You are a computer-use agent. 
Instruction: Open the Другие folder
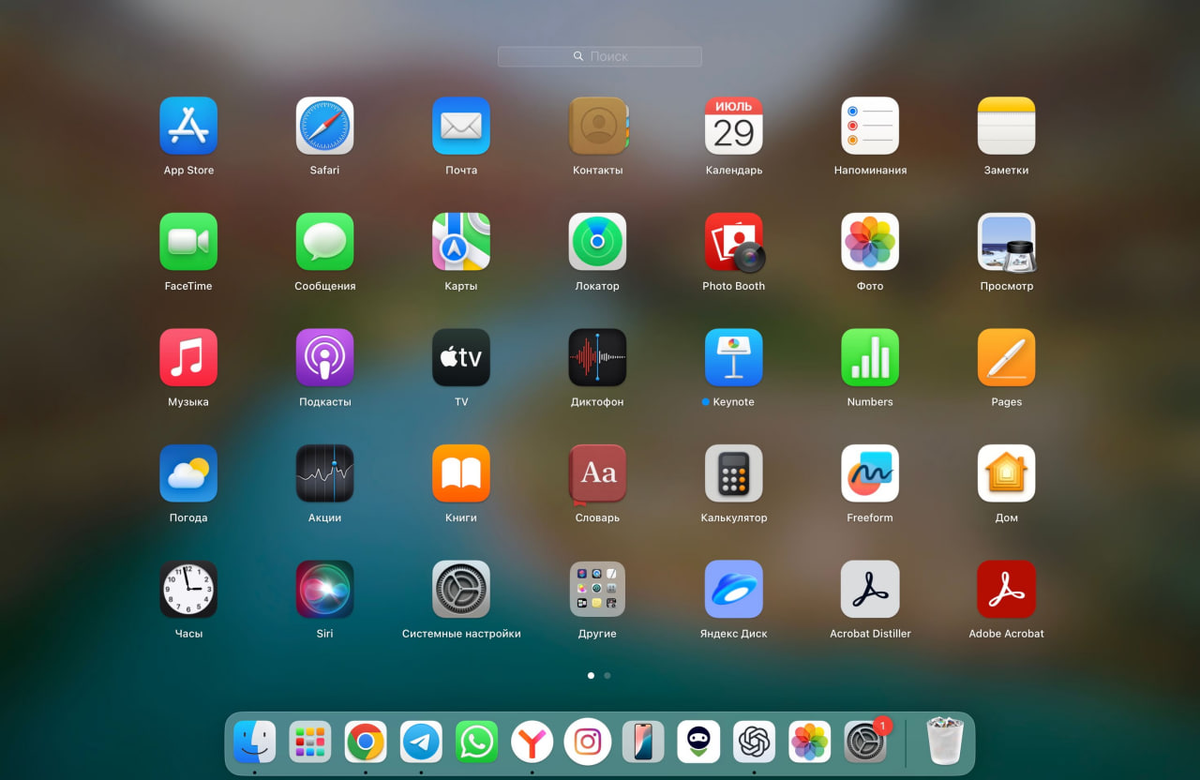pyautogui.click(x=598, y=590)
